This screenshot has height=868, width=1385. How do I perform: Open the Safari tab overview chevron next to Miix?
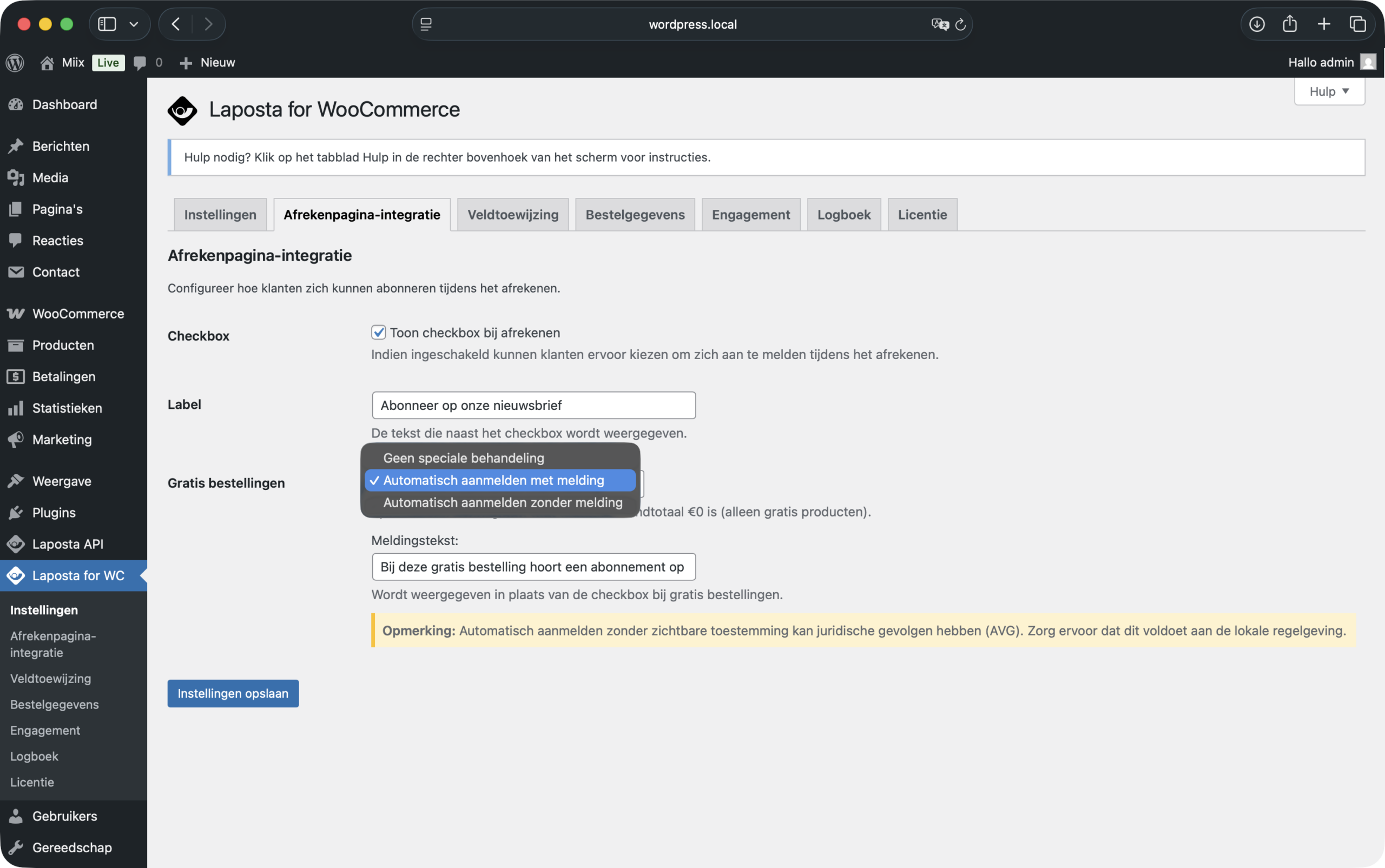134,24
